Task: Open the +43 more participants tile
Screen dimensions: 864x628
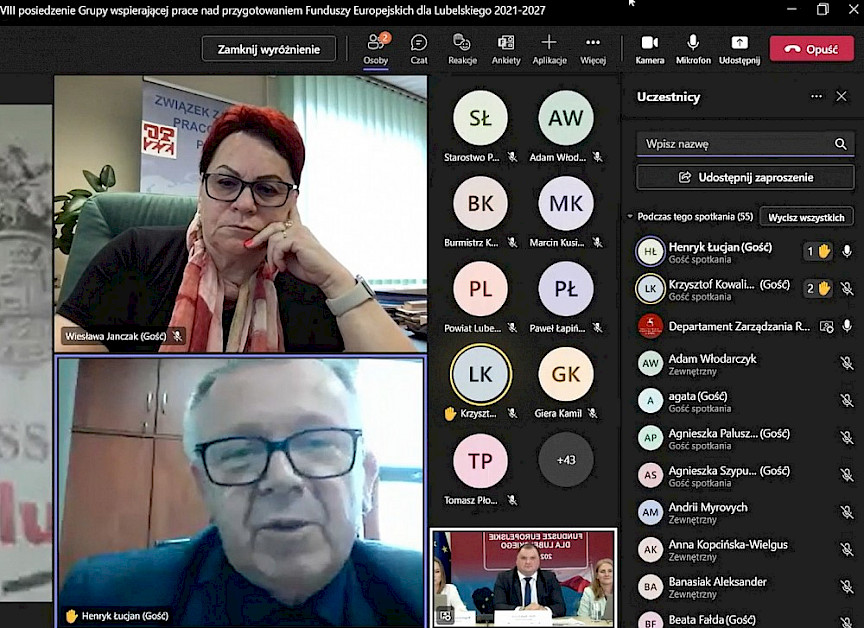Action: (x=566, y=460)
